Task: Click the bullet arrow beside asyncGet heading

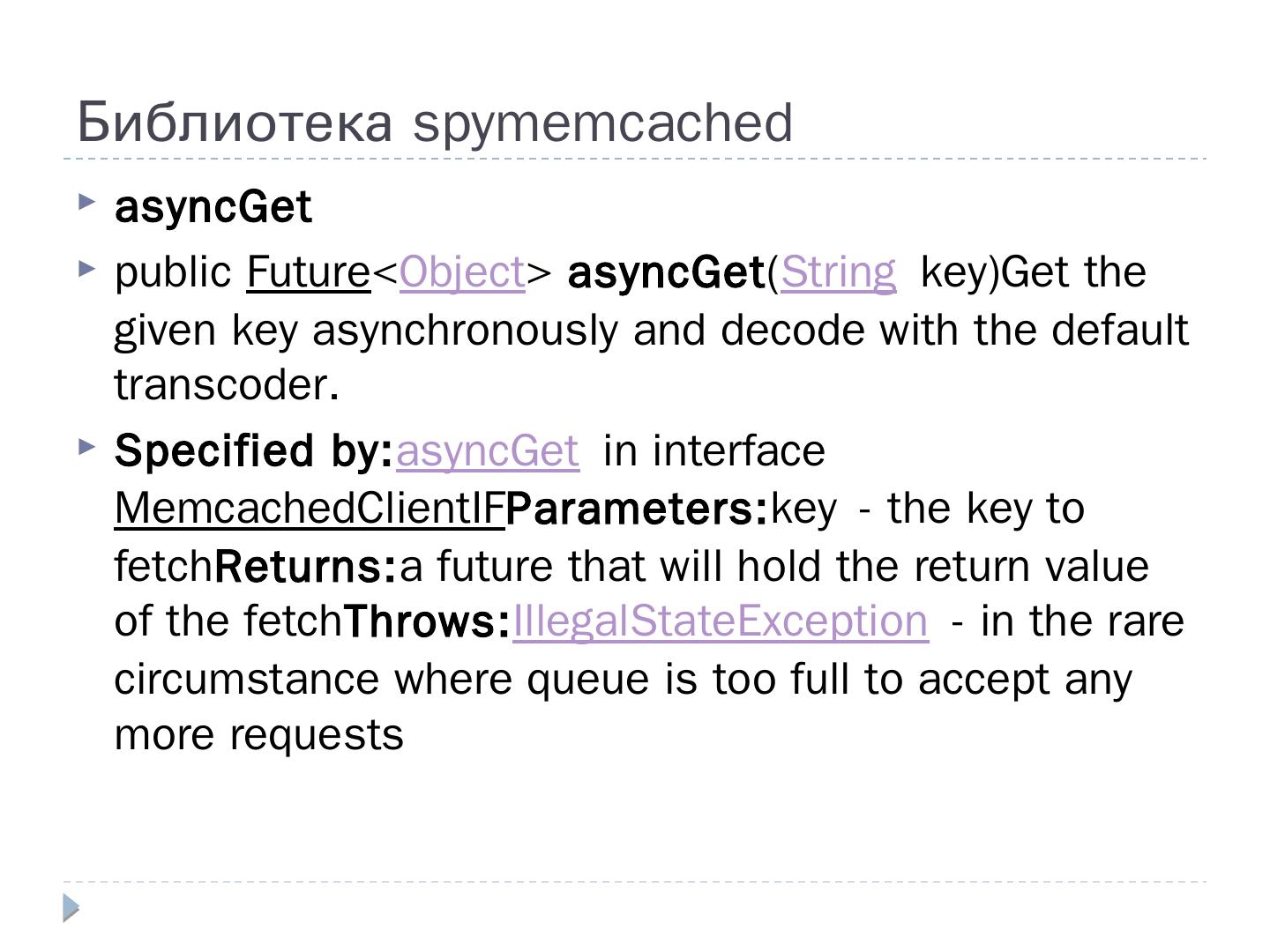Action: coord(86,203)
